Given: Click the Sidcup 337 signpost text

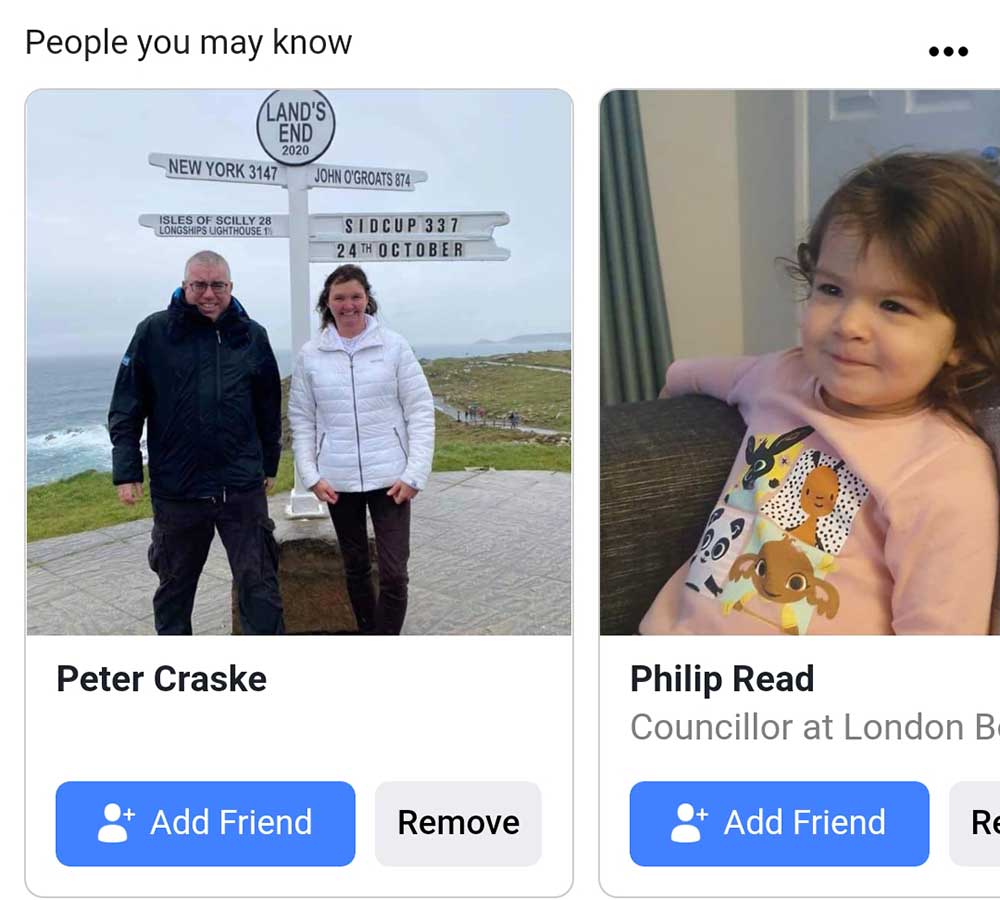Looking at the screenshot, I should pos(402,225).
